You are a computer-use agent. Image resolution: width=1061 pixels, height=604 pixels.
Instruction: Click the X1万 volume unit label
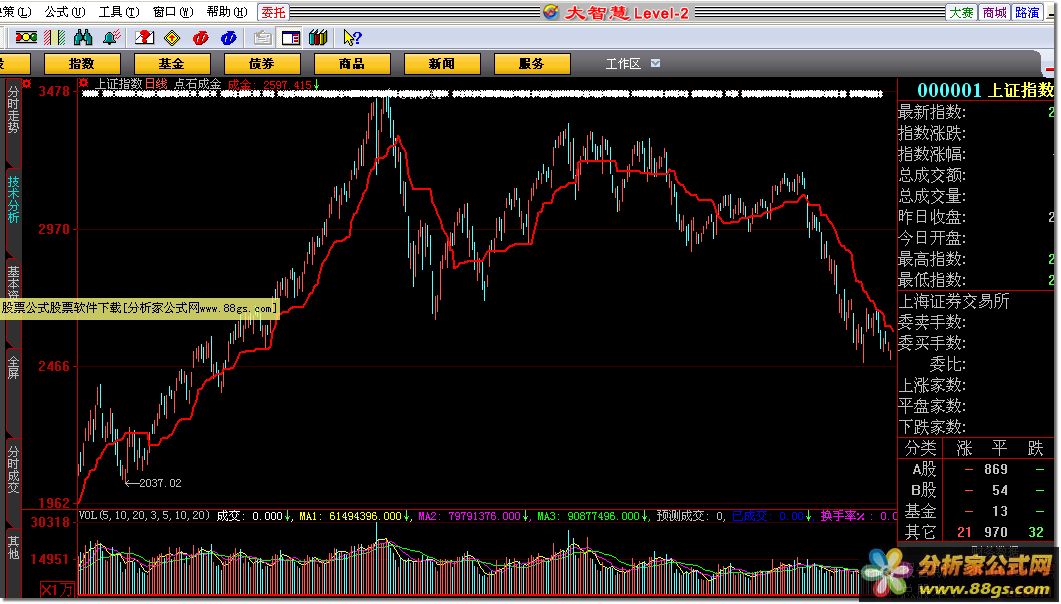[56, 590]
